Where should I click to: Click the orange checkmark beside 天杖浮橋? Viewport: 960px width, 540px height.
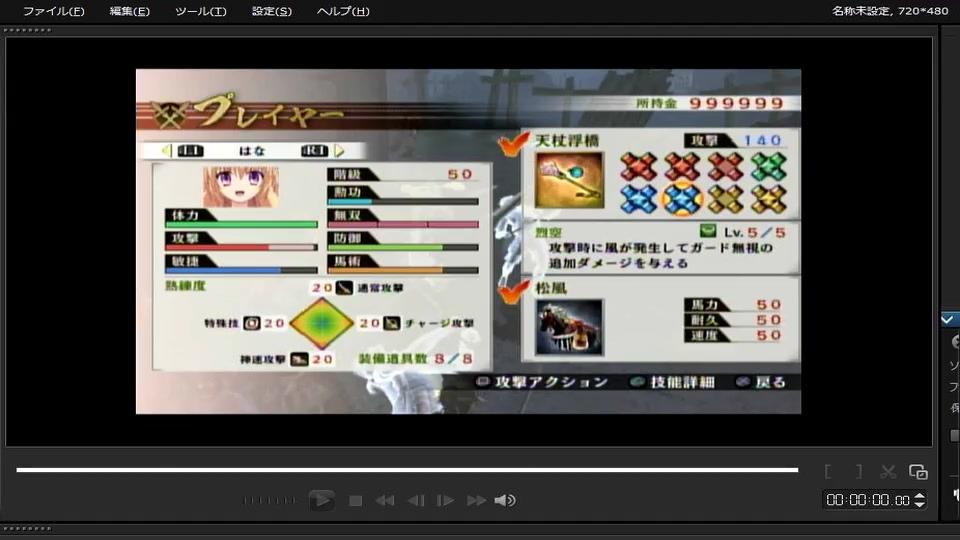(x=513, y=143)
